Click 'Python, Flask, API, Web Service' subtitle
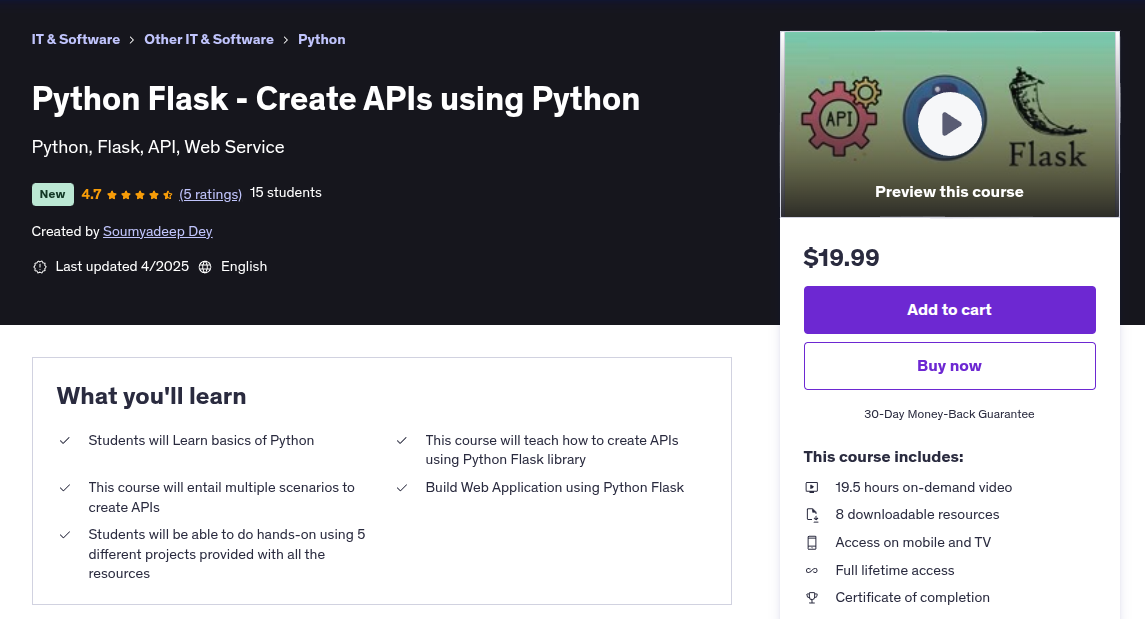Image resolution: width=1145 pixels, height=619 pixels. pyautogui.click(x=158, y=147)
